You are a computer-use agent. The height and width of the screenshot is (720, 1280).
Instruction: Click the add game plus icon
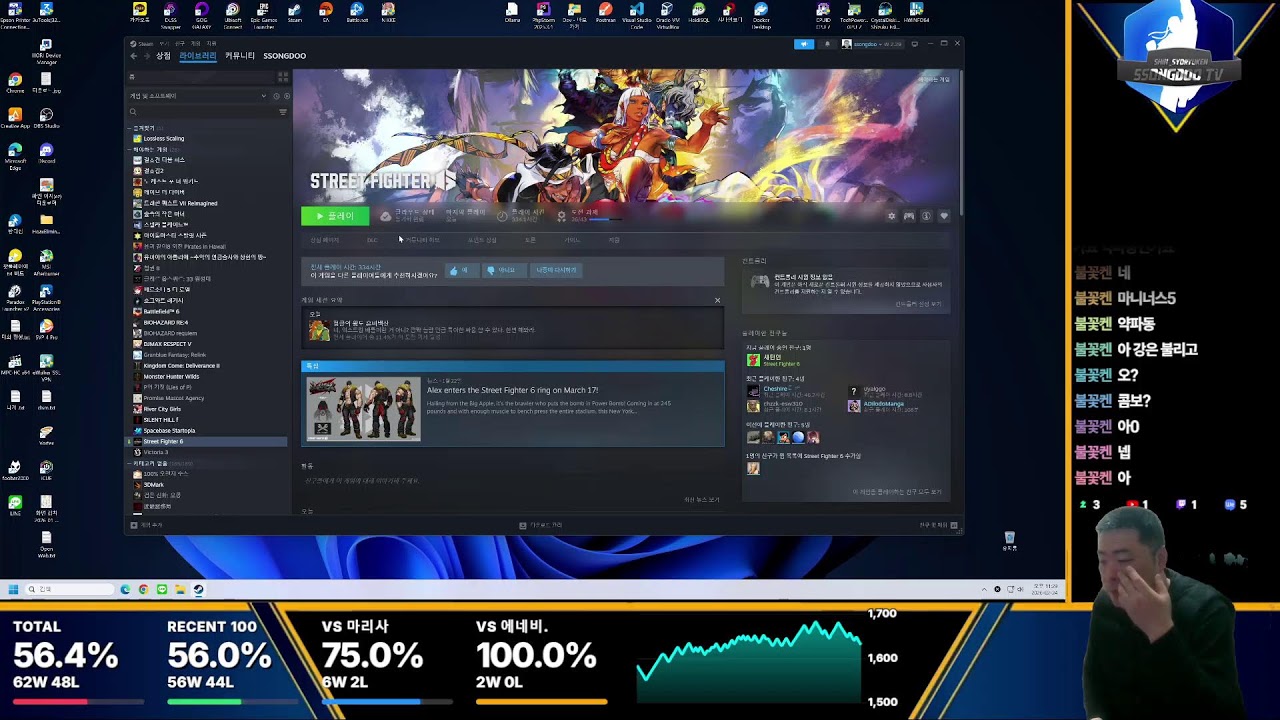click(x=133, y=525)
